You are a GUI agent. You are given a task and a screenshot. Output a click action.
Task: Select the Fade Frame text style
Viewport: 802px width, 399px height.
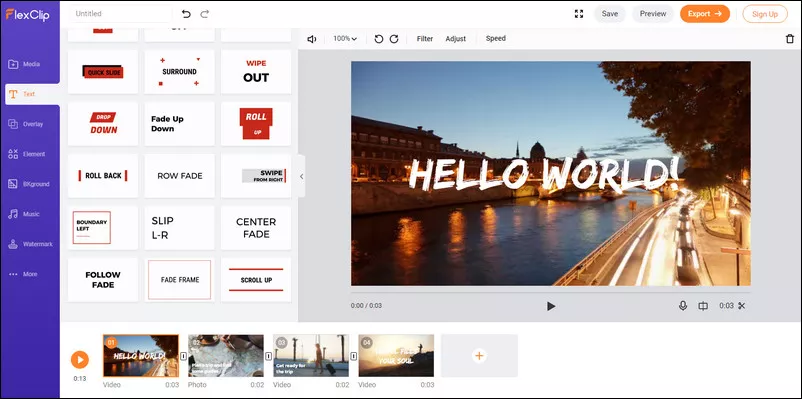click(180, 280)
